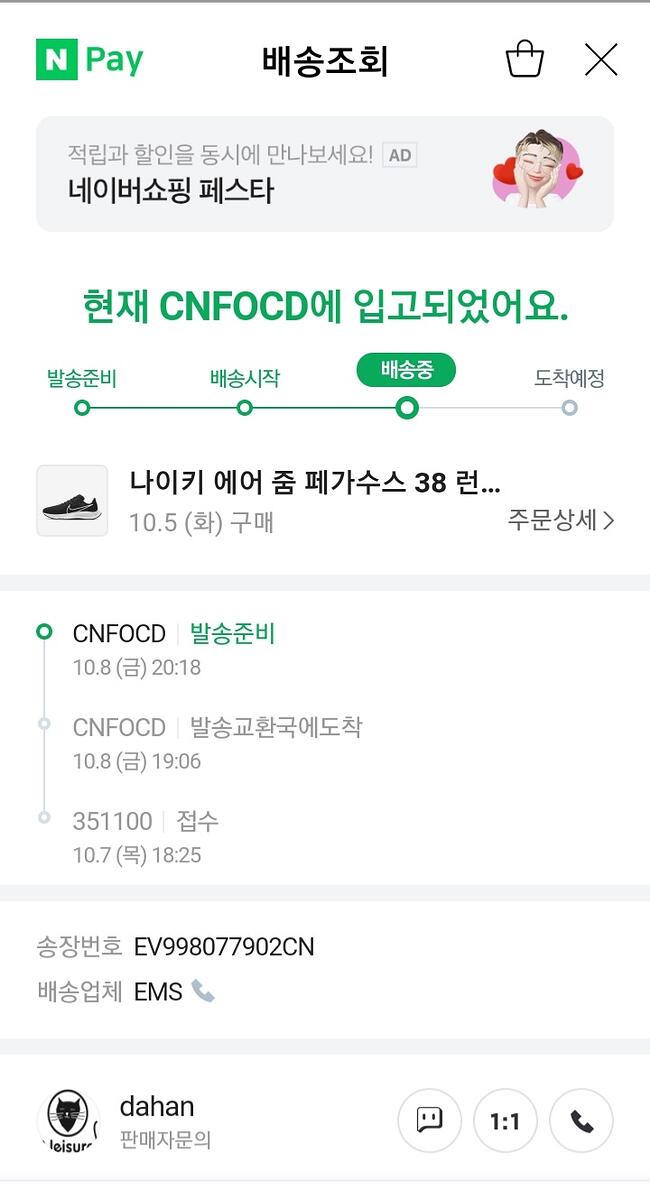
Task: Close the delivery tracking page
Action: click(601, 60)
